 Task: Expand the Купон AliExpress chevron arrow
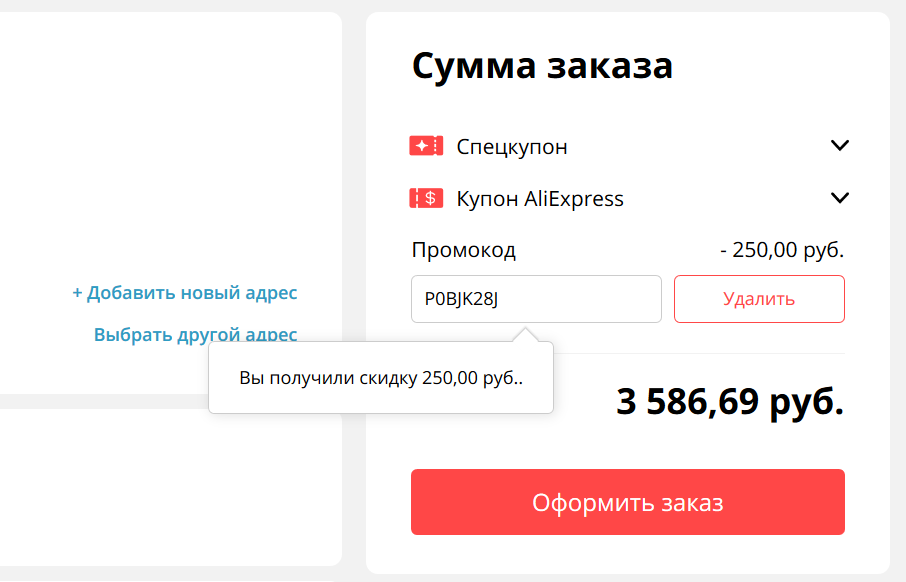pos(840,198)
